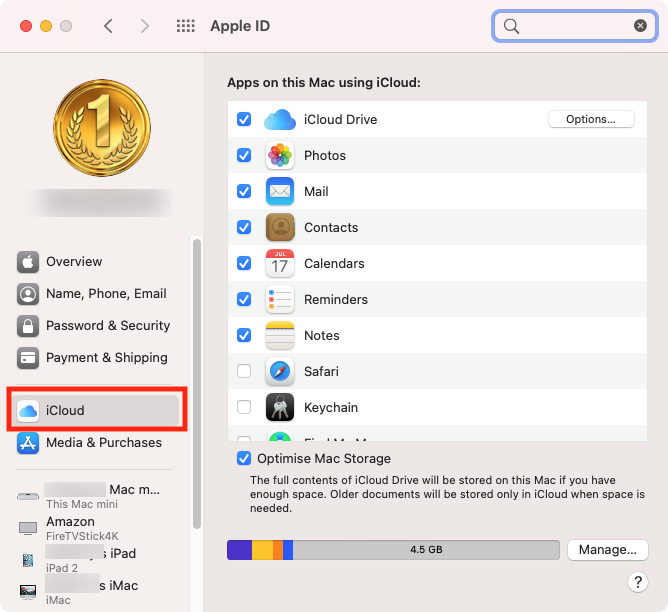Image resolution: width=668 pixels, height=612 pixels.
Task: Click the iPad device icon
Action: click(28, 560)
